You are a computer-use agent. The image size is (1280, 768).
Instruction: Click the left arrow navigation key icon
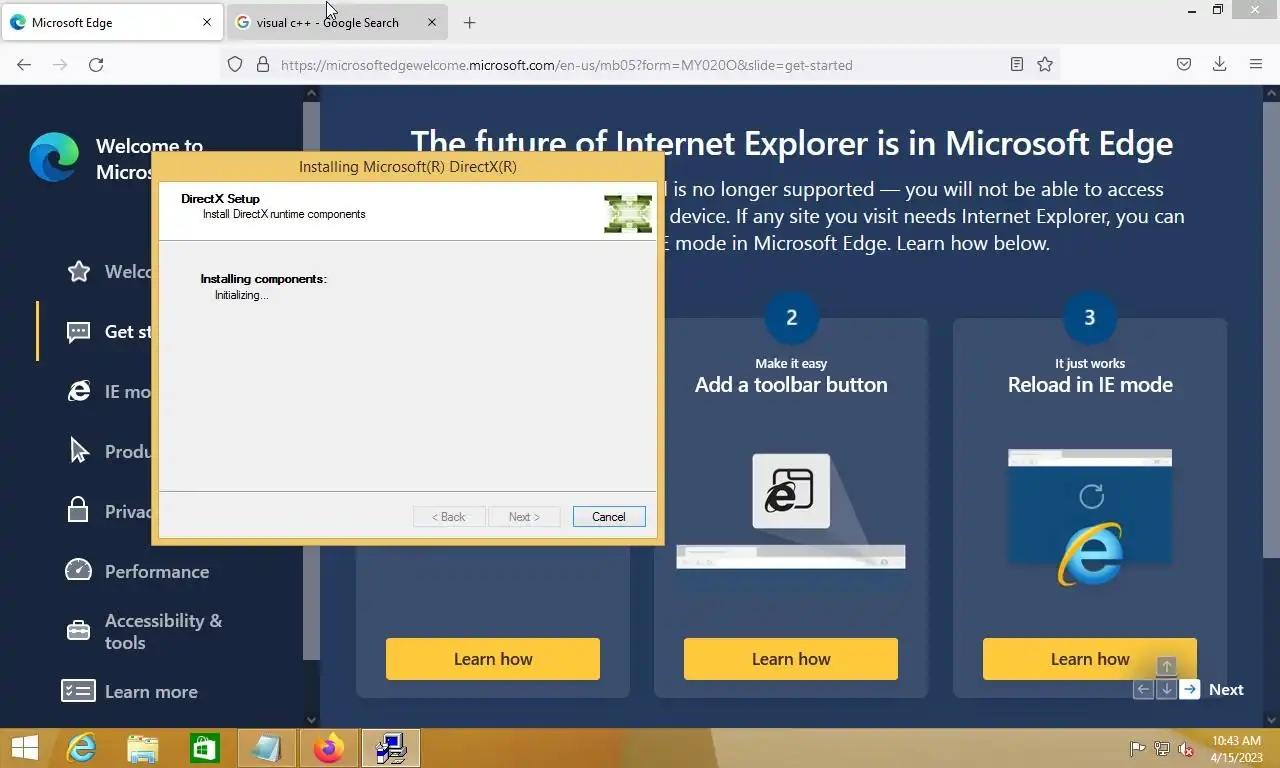pyautogui.click(x=1143, y=689)
